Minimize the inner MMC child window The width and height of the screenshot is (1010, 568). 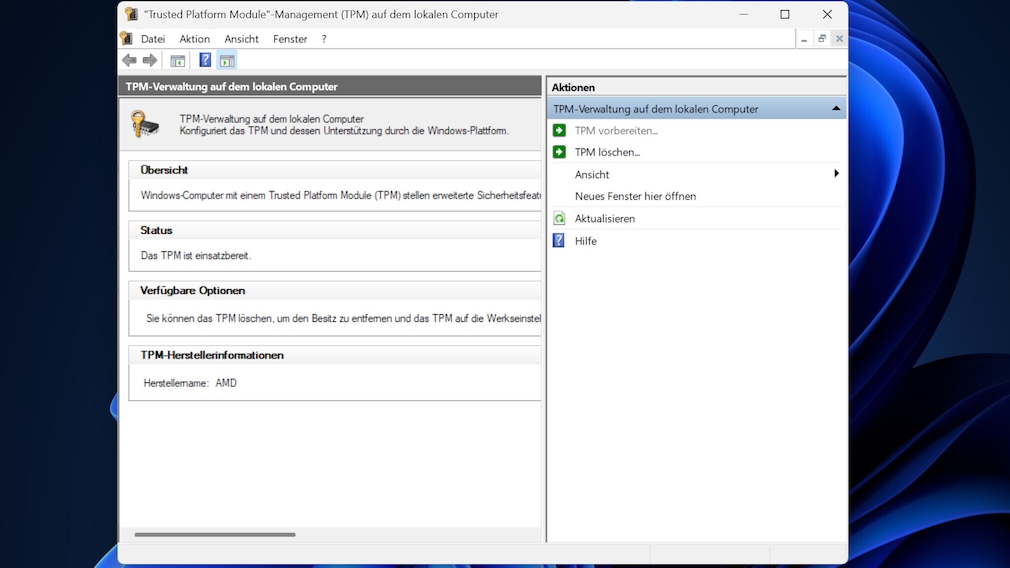pos(804,39)
